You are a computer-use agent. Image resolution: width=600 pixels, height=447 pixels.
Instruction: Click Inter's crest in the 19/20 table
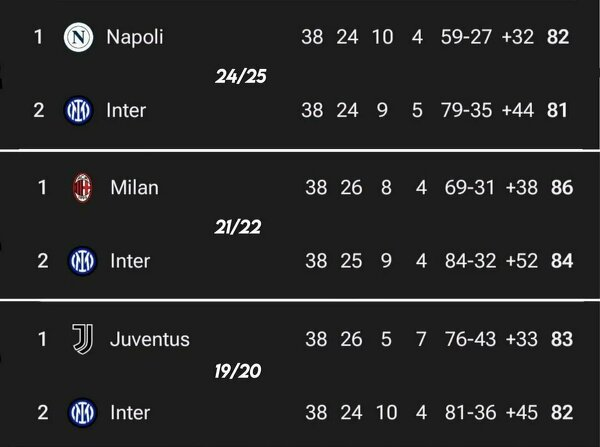coord(82,412)
